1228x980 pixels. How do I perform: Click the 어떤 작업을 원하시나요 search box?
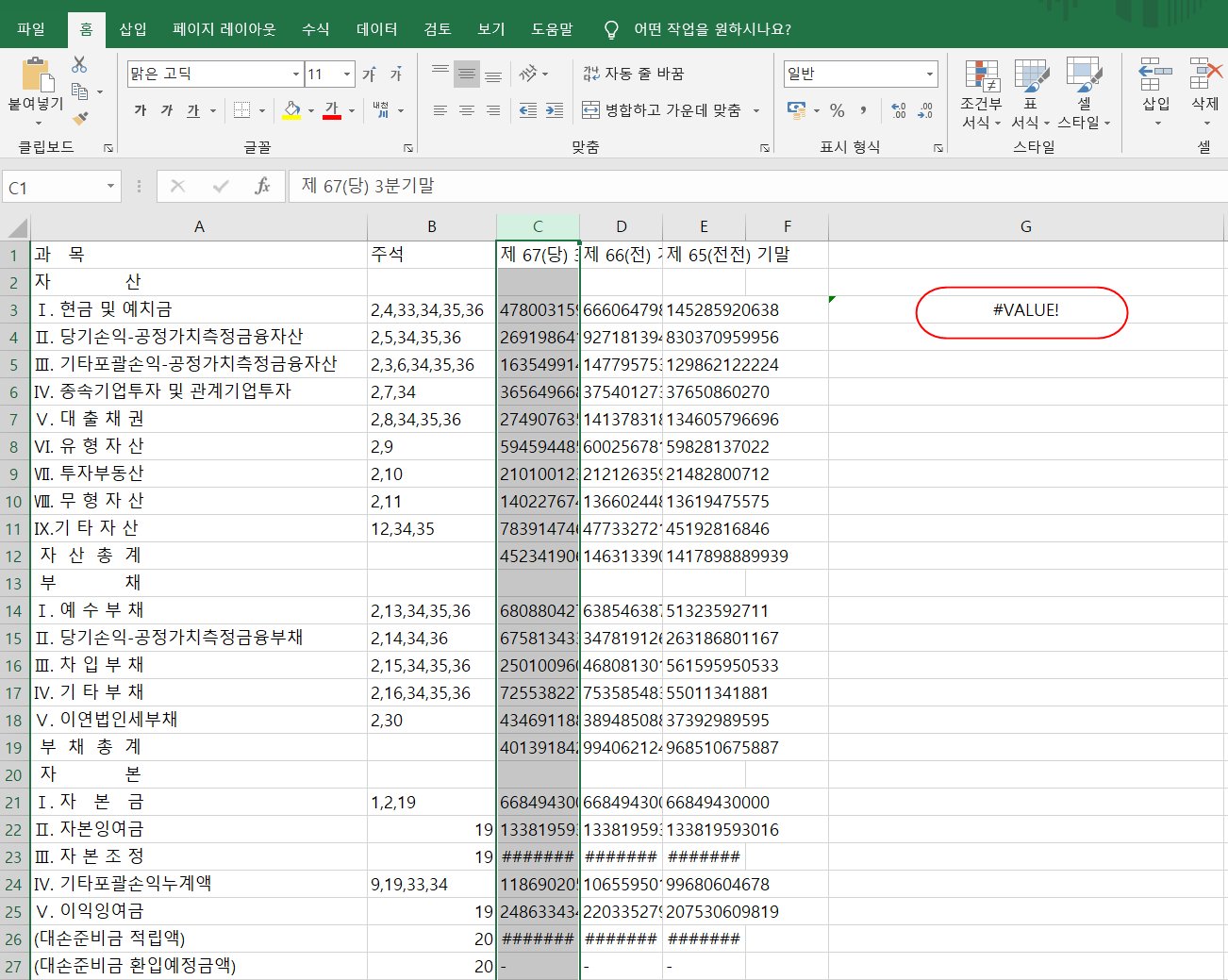[712, 29]
